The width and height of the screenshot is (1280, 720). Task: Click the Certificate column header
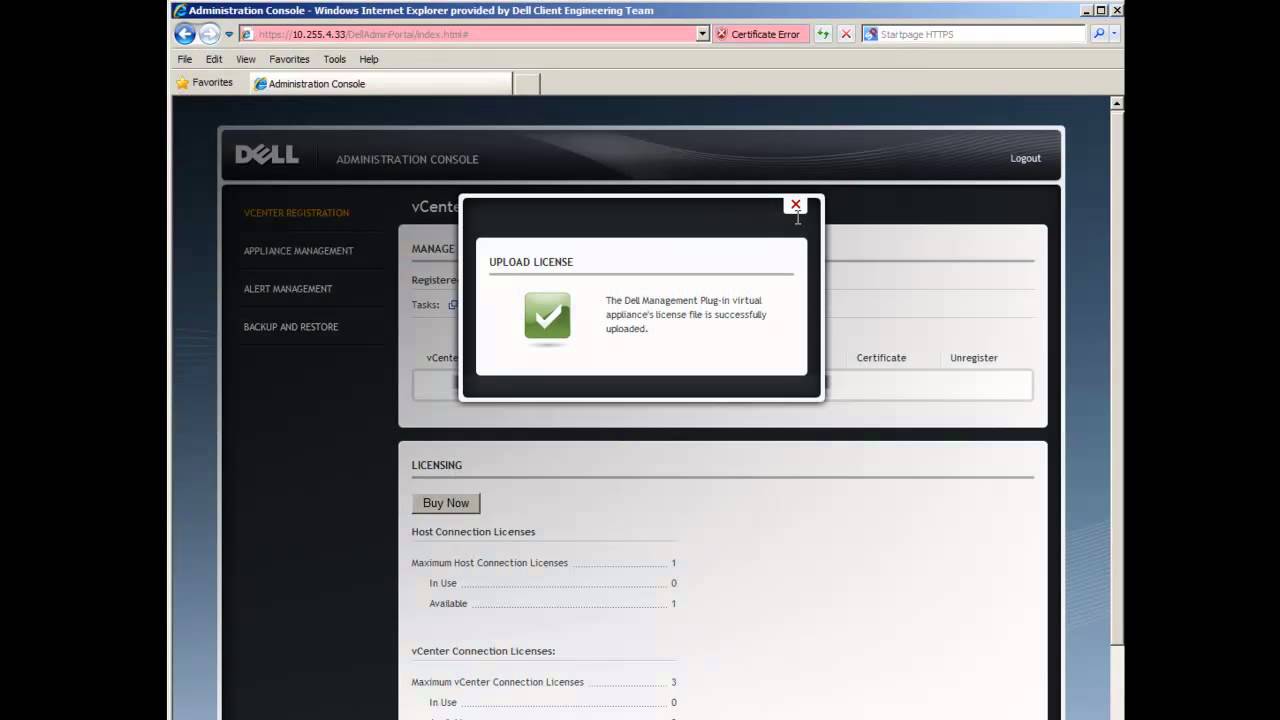tap(881, 358)
